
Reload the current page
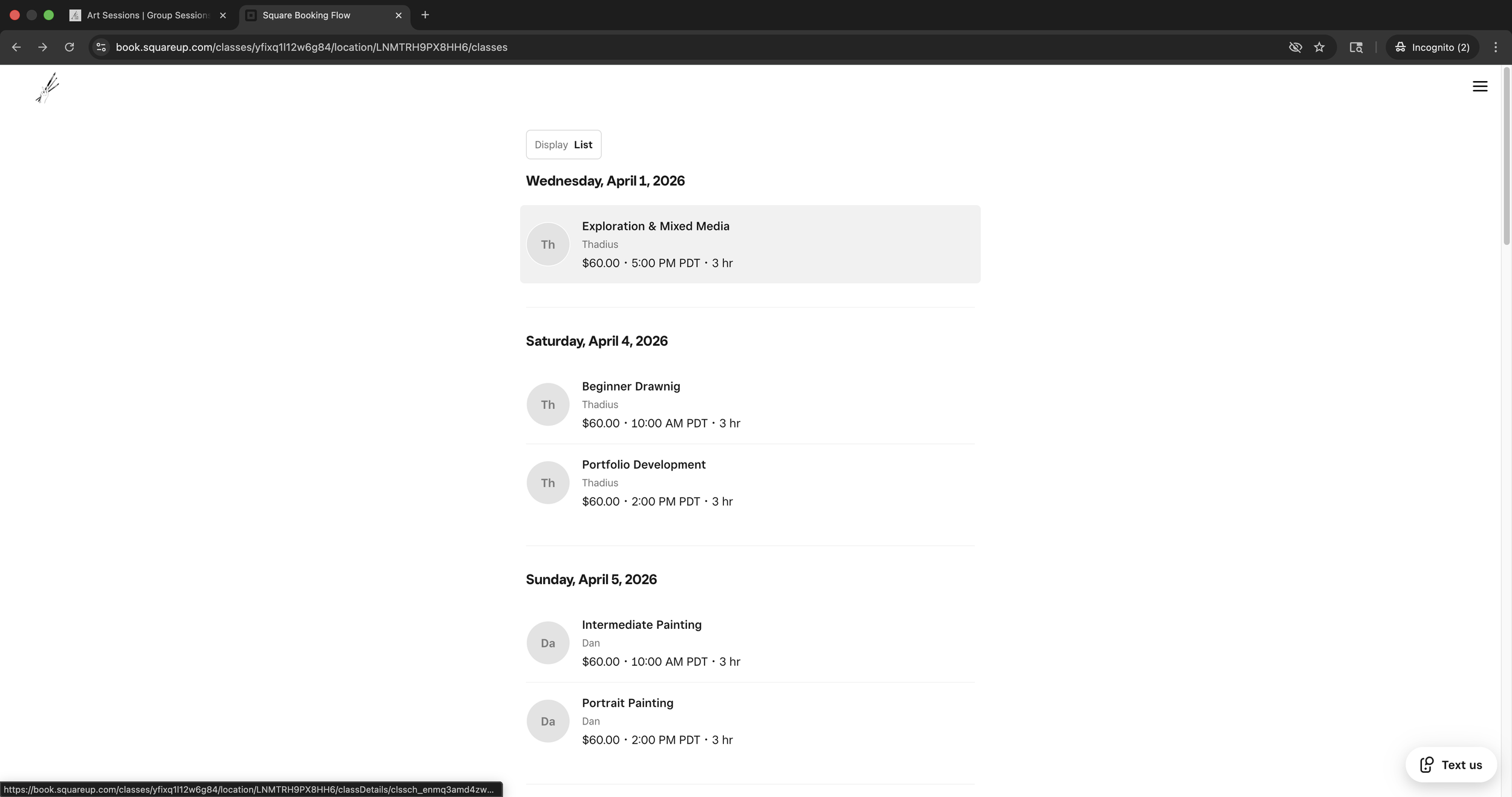pos(70,47)
